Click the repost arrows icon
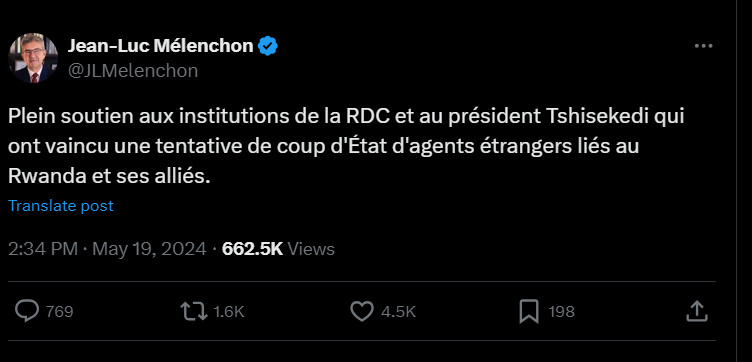This screenshot has width=752, height=362. pos(194,312)
